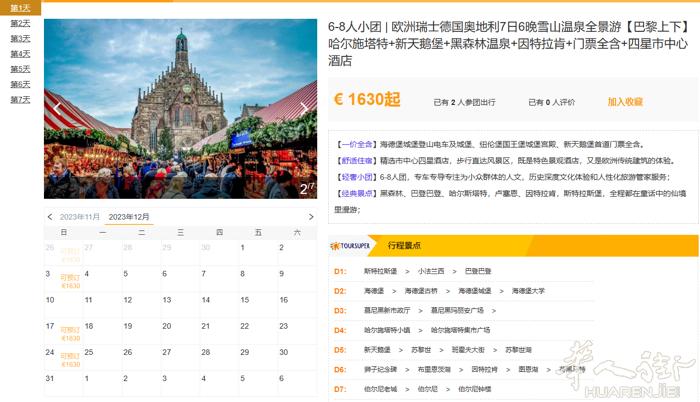Click 斯特拉斯堡 in D1 itinerary
The width and height of the screenshot is (700, 402).
(380, 271)
